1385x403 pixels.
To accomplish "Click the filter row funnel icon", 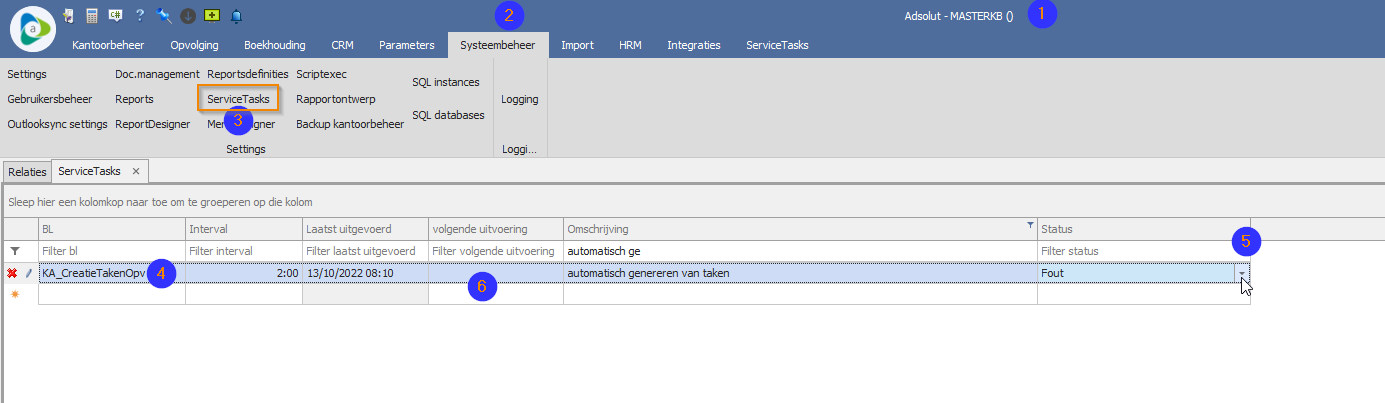I will (x=14, y=252).
